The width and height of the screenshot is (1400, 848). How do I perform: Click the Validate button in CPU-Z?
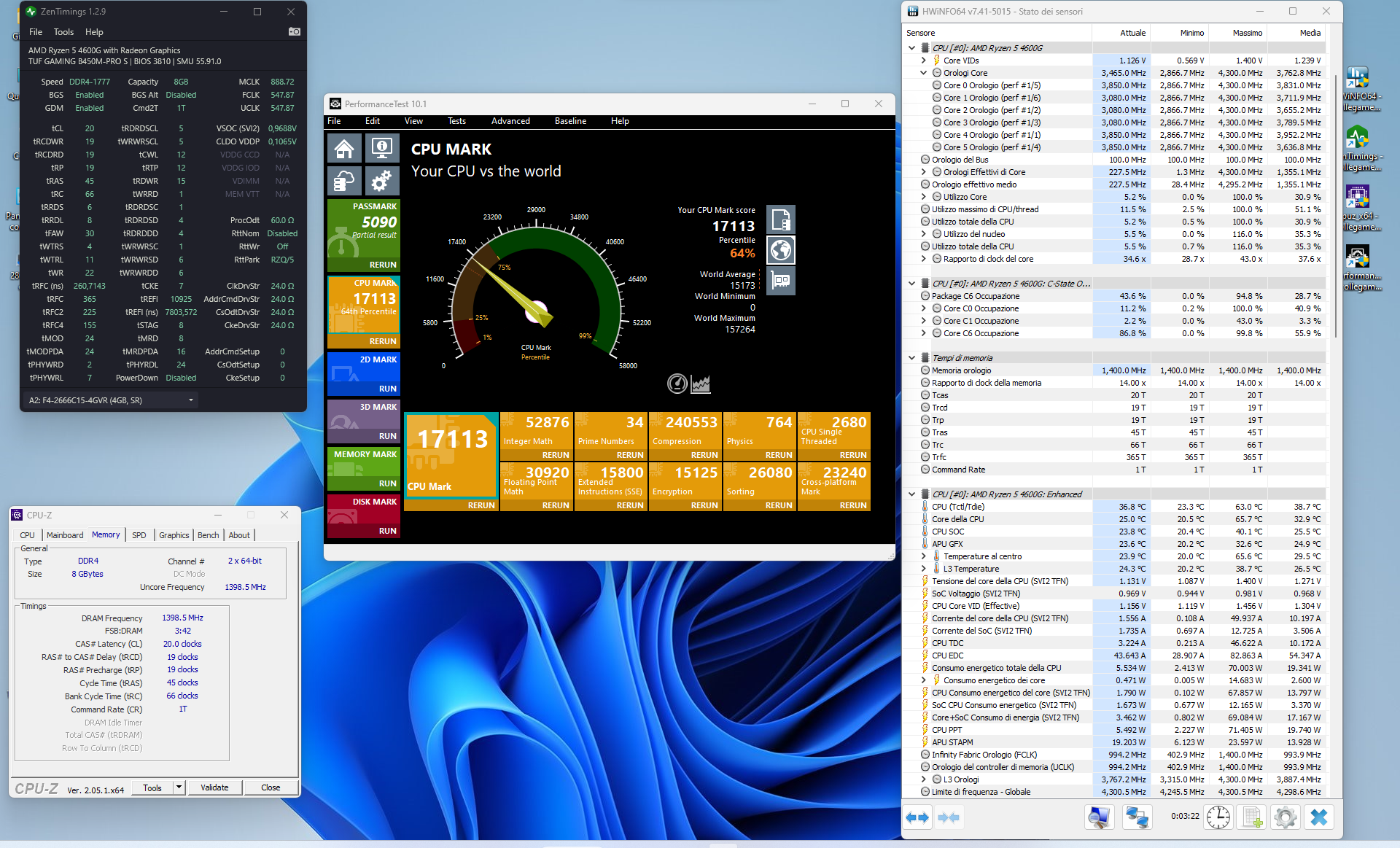click(x=214, y=787)
